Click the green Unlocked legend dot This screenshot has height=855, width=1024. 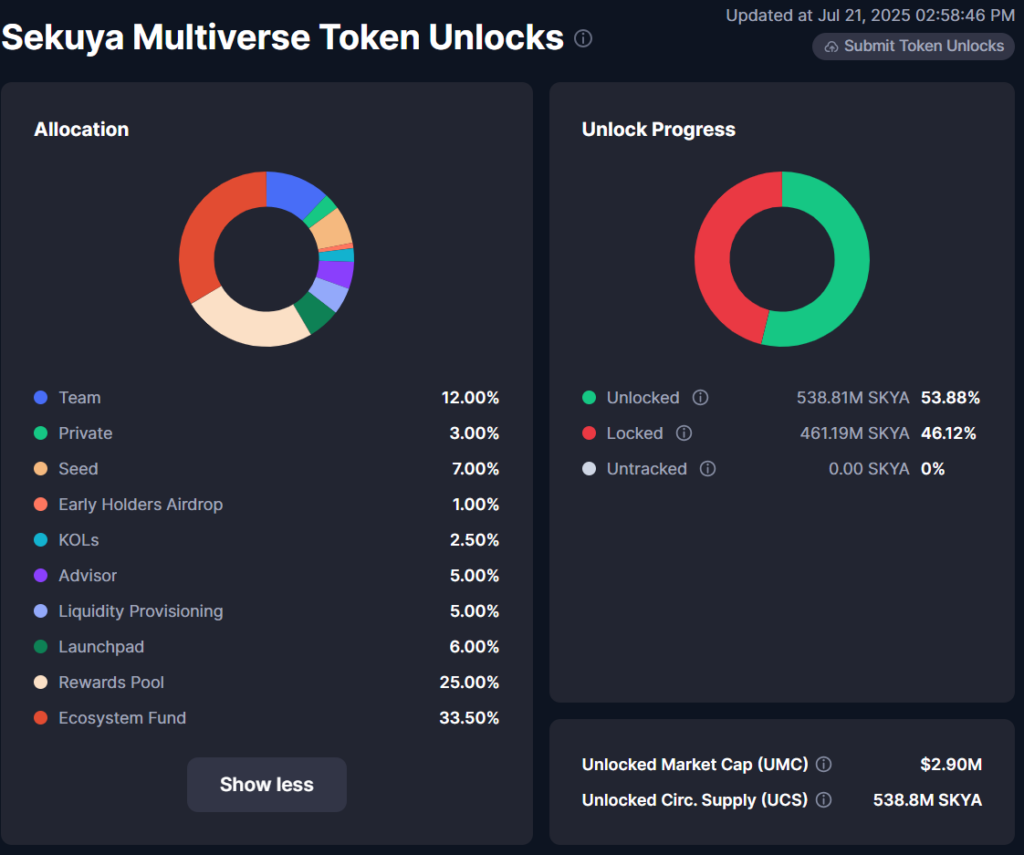589,397
